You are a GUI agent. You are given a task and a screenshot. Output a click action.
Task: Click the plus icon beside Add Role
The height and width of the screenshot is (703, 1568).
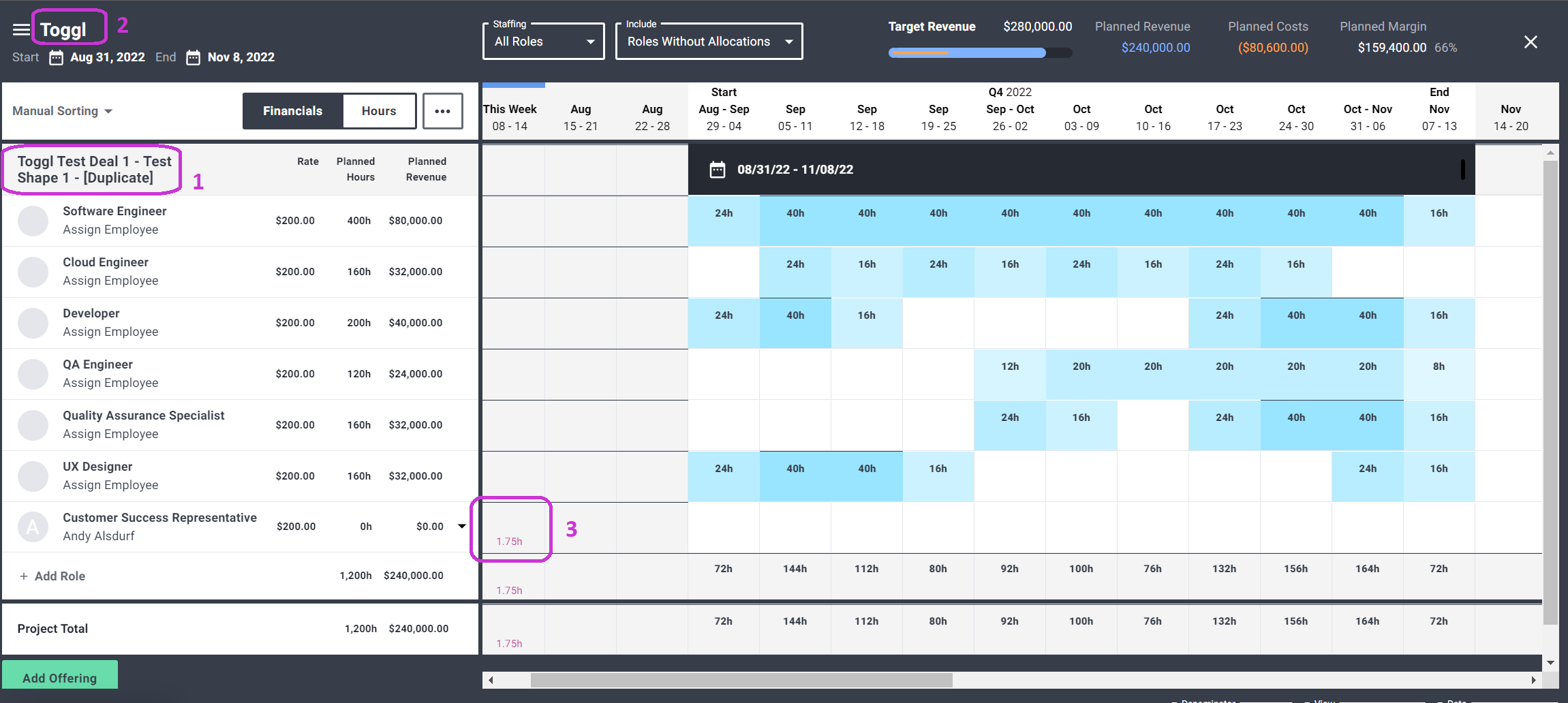pyautogui.click(x=24, y=576)
